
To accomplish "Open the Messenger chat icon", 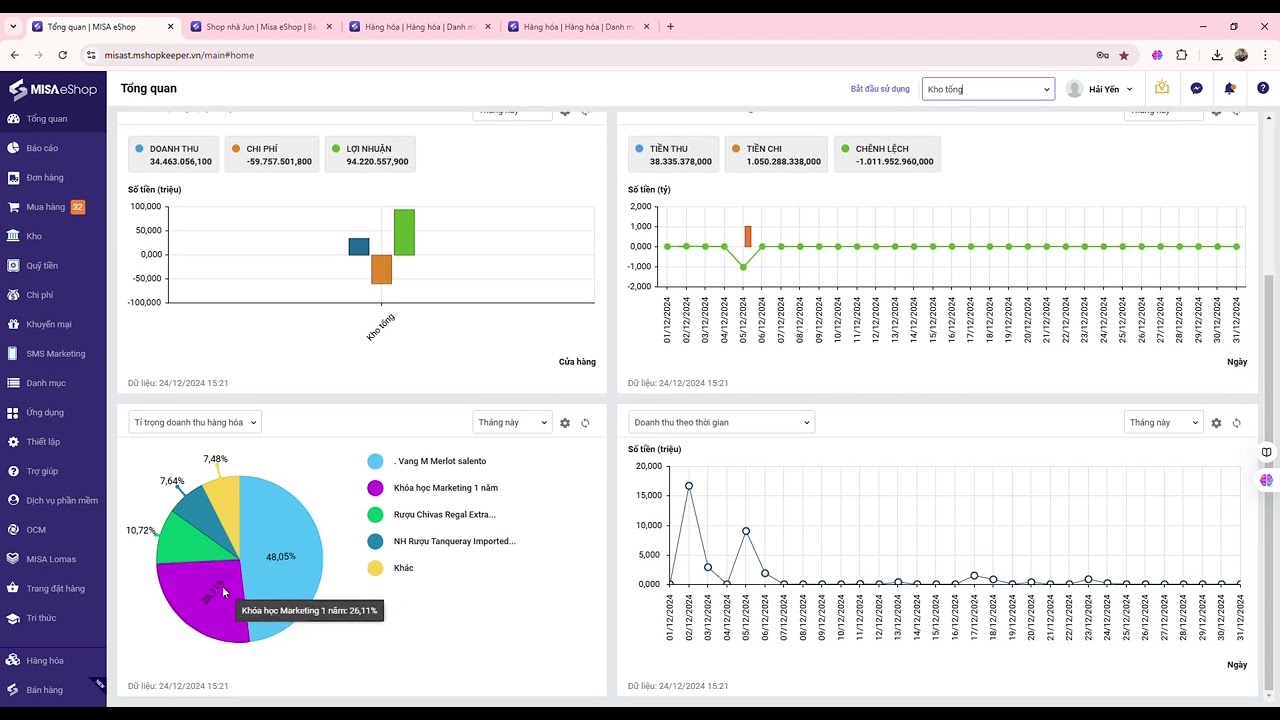I will [x=1196, y=89].
